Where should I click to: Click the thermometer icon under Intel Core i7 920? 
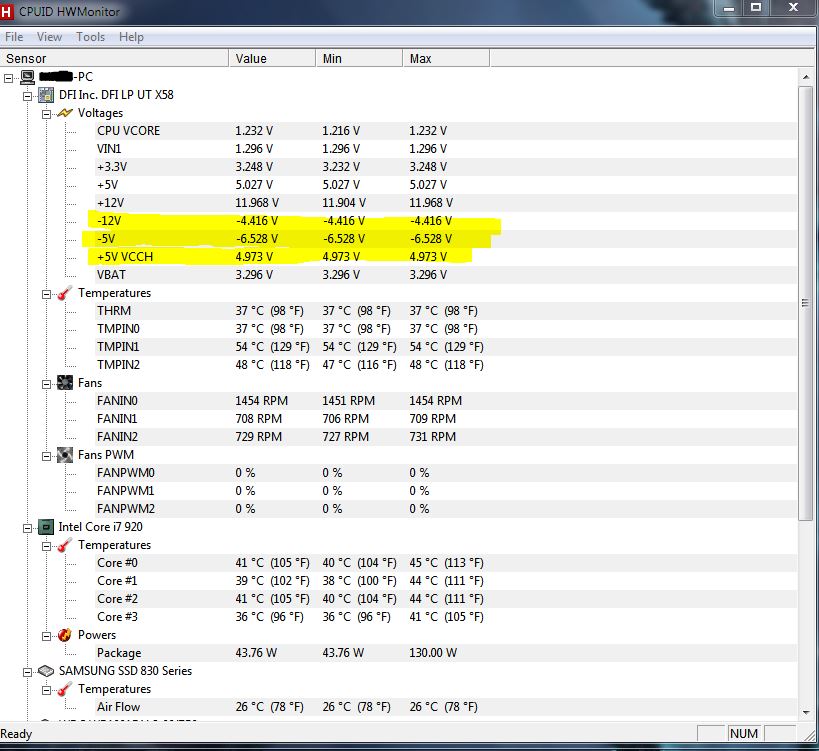(64, 545)
